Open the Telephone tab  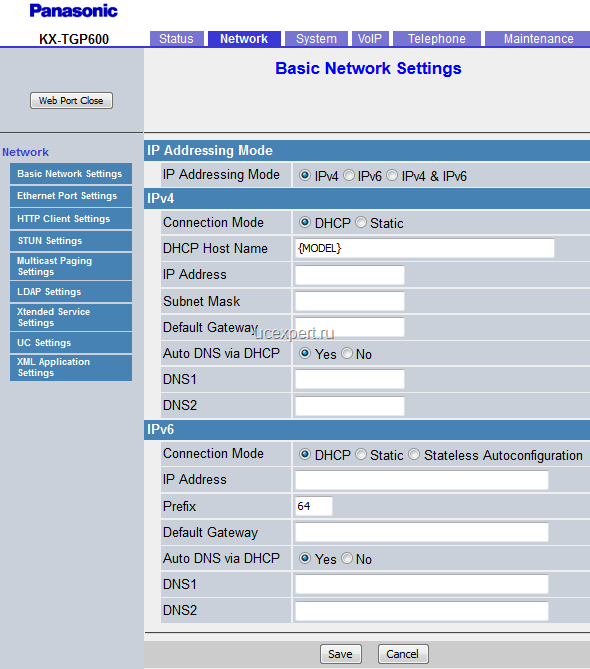coord(436,39)
